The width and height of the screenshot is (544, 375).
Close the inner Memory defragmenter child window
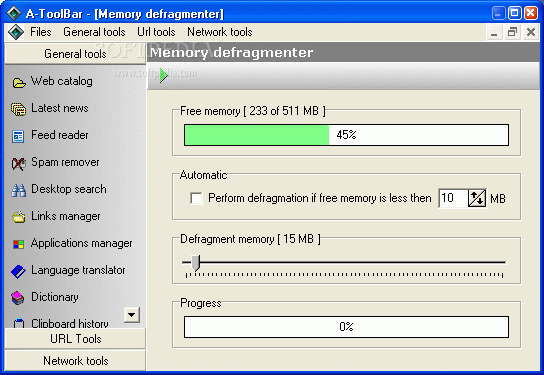531,32
